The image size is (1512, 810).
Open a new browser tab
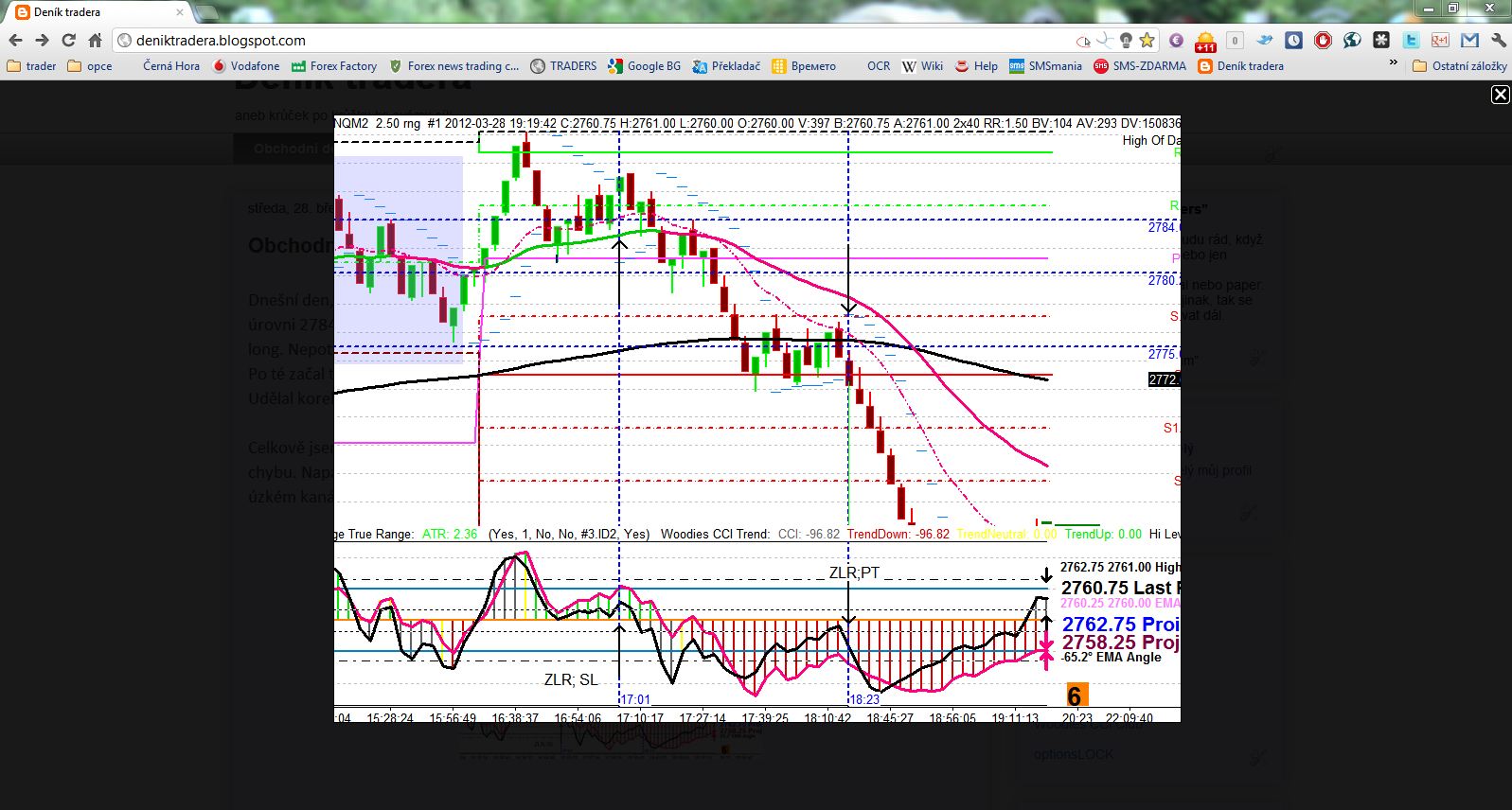coord(207,12)
